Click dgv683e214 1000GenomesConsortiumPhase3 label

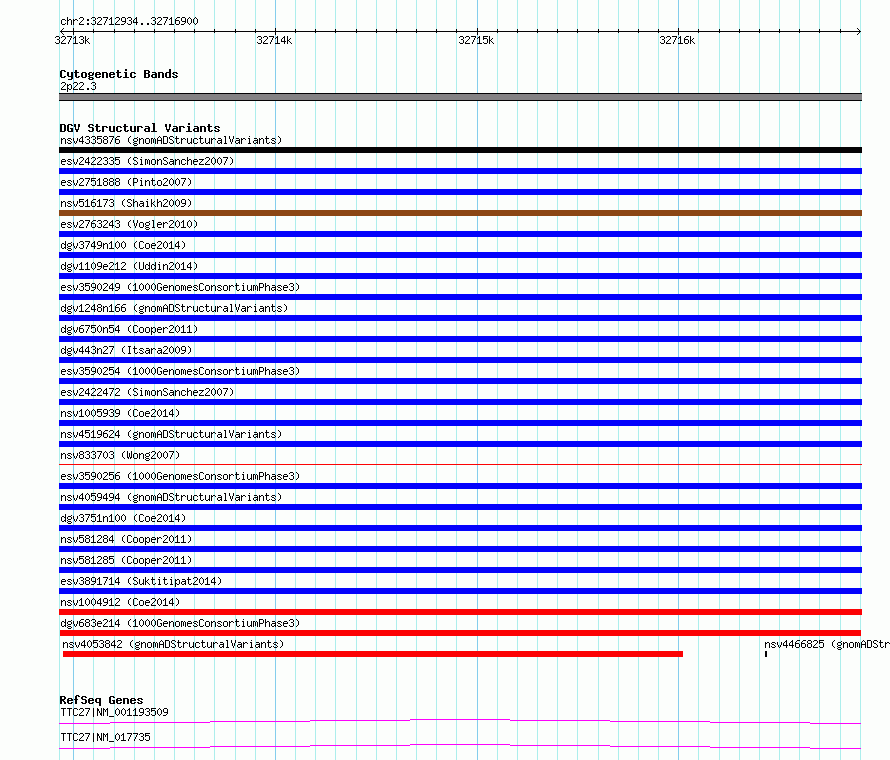(x=180, y=623)
